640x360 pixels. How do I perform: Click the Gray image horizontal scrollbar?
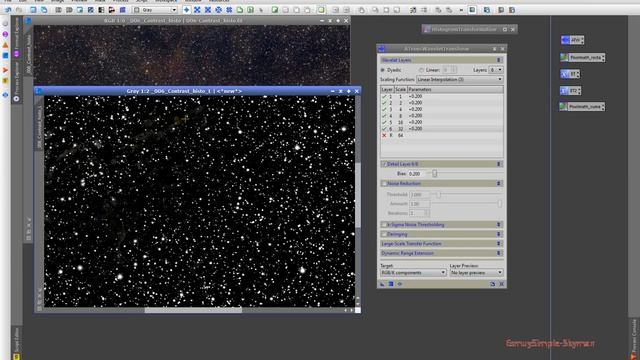pyautogui.click(x=193, y=310)
